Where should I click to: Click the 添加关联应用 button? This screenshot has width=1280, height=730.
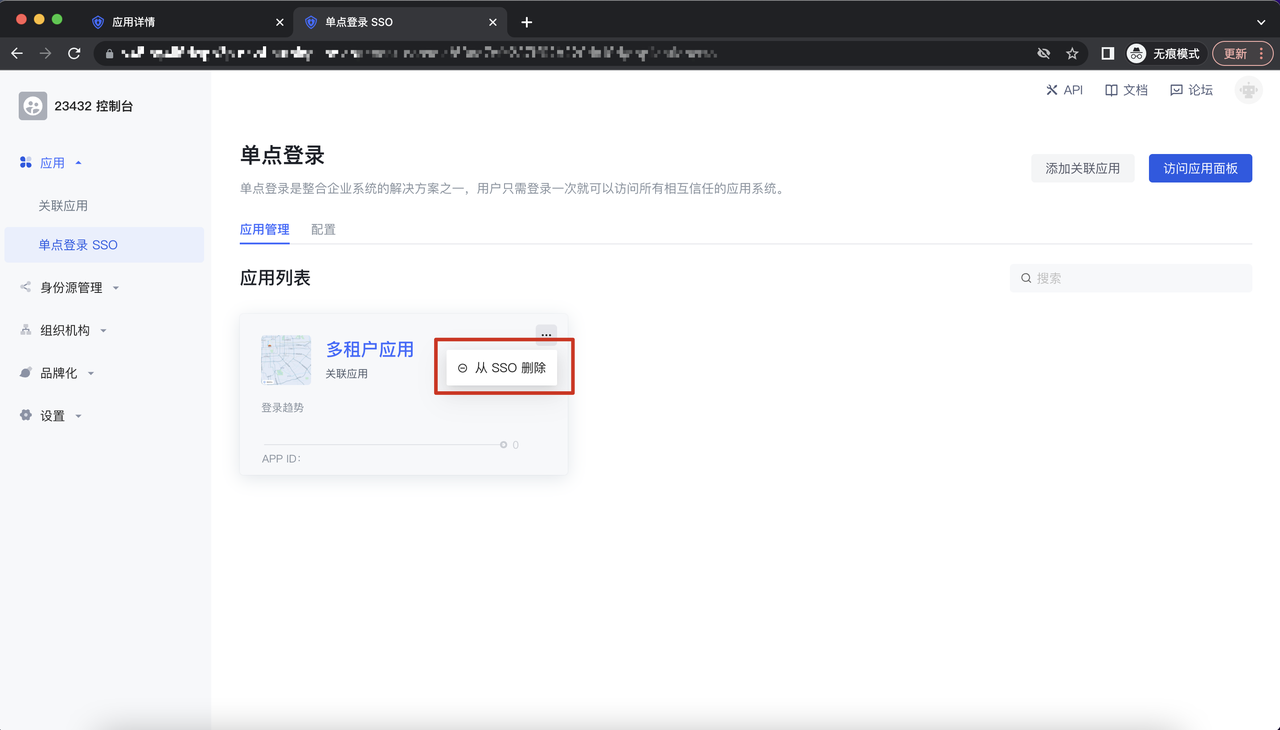point(1082,168)
